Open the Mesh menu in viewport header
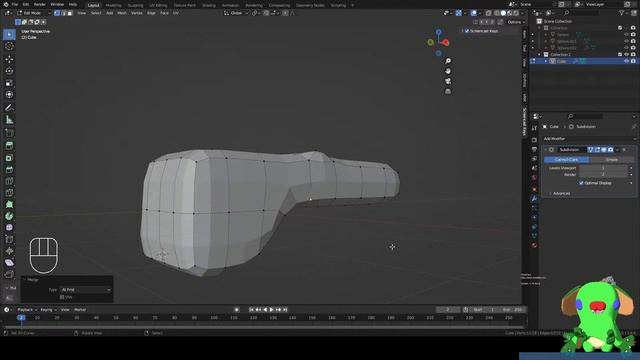Screen dimensions: 640x360 tap(122, 13)
